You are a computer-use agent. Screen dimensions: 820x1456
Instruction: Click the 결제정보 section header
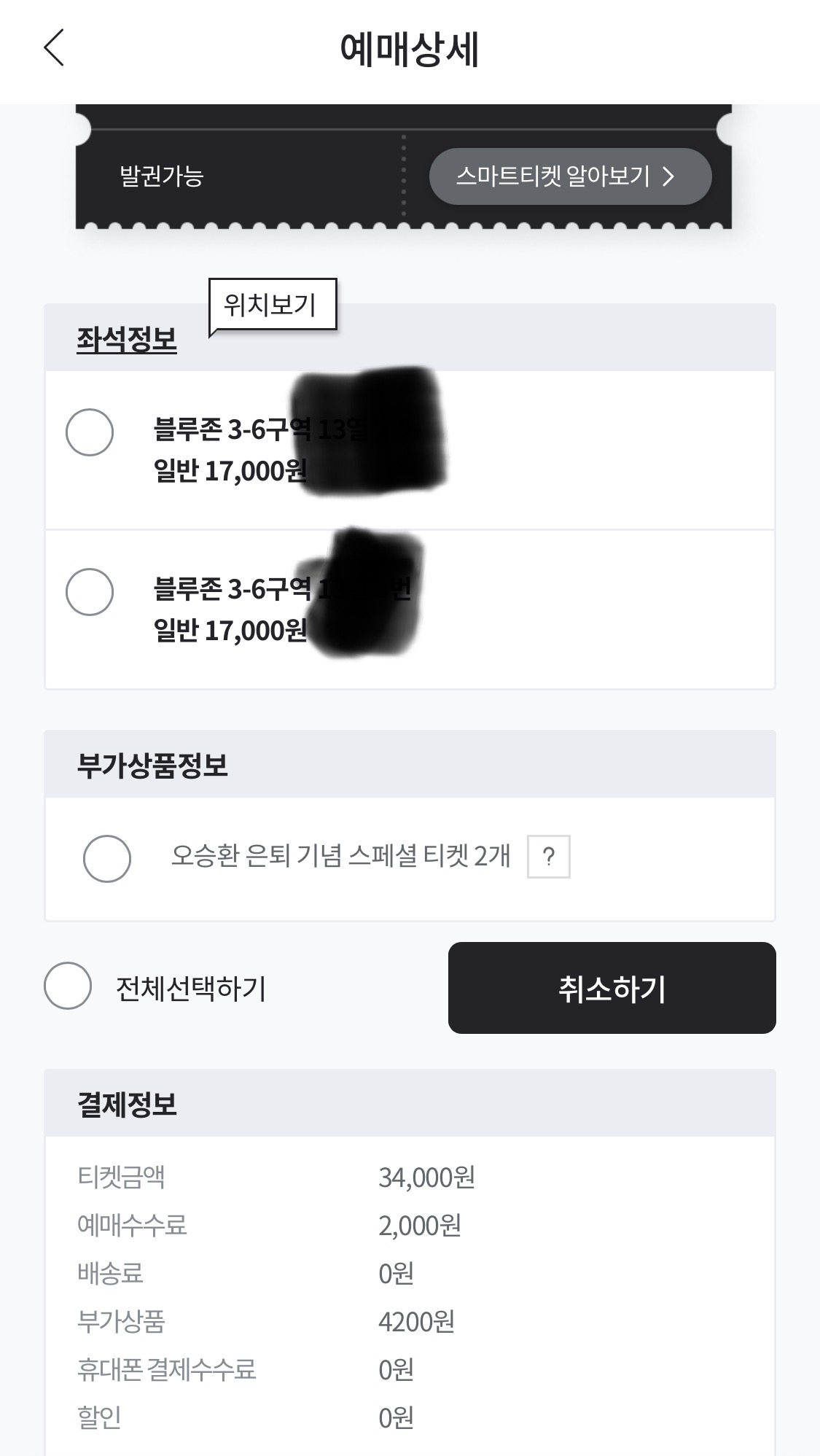click(127, 1104)
